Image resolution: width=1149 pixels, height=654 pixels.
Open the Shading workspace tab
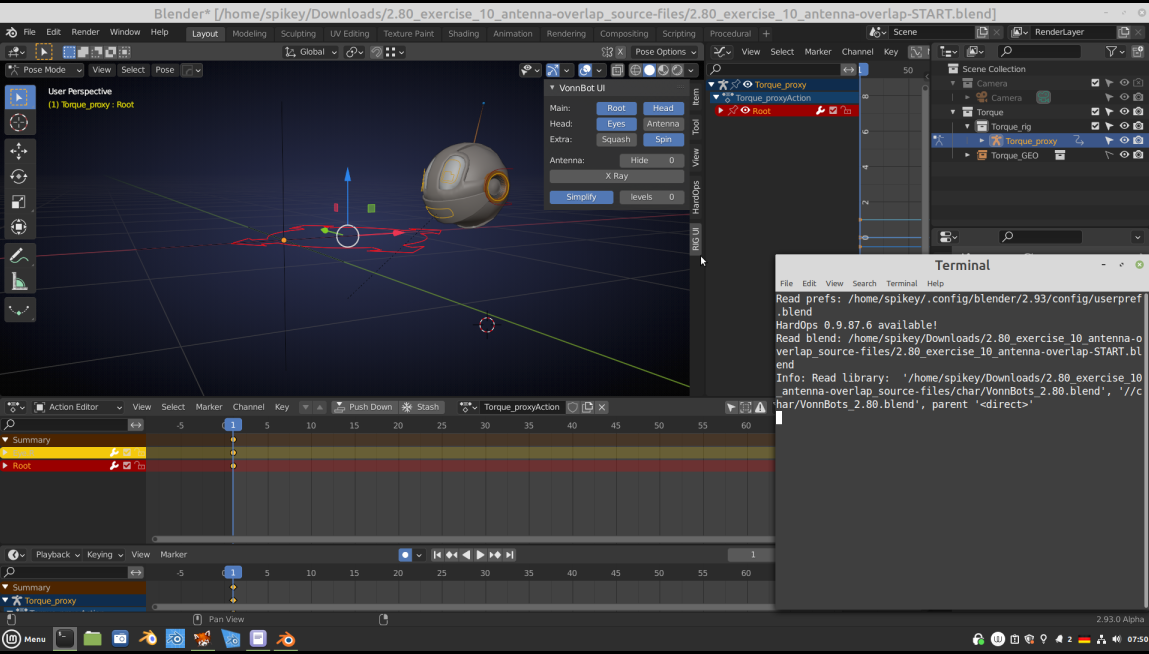463,34
